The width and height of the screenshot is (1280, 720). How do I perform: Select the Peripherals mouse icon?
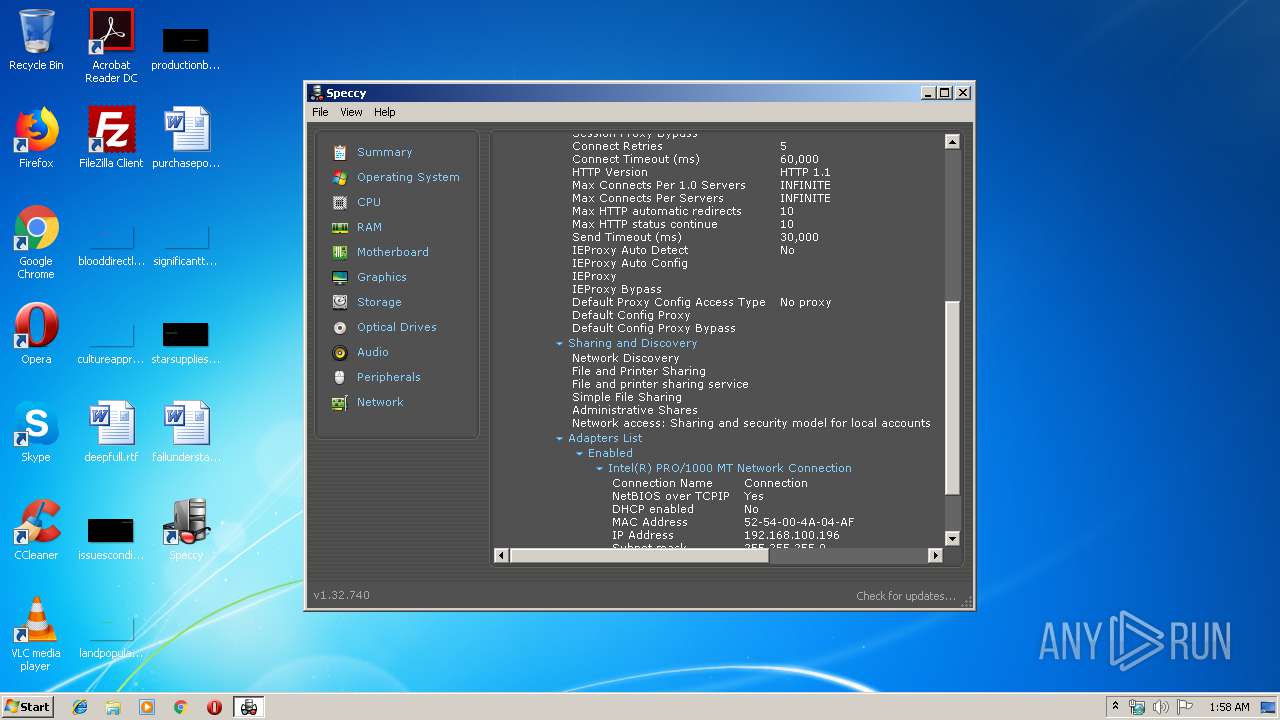[340, 377]
